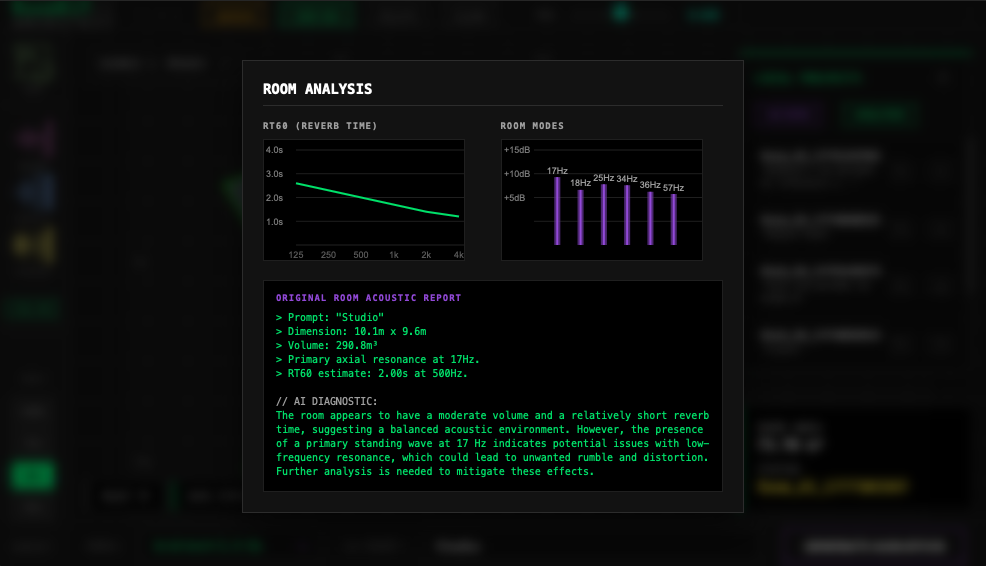
Task: Click the purple speaker icon in the sidebar
Action: (37, 139)
